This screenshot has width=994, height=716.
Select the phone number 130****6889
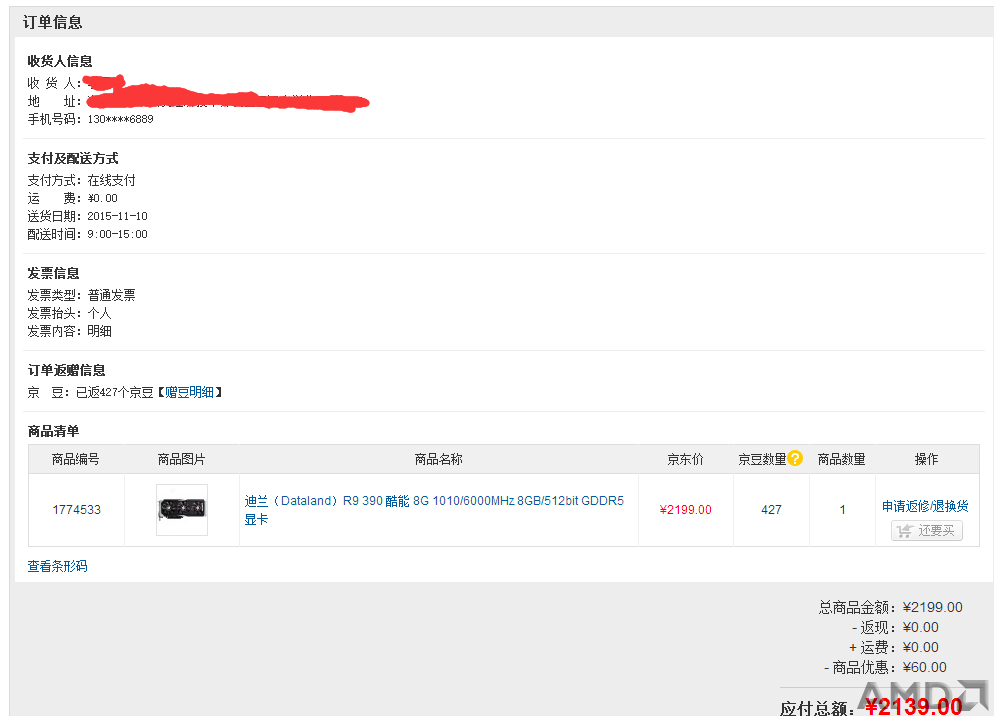[120, 119]
